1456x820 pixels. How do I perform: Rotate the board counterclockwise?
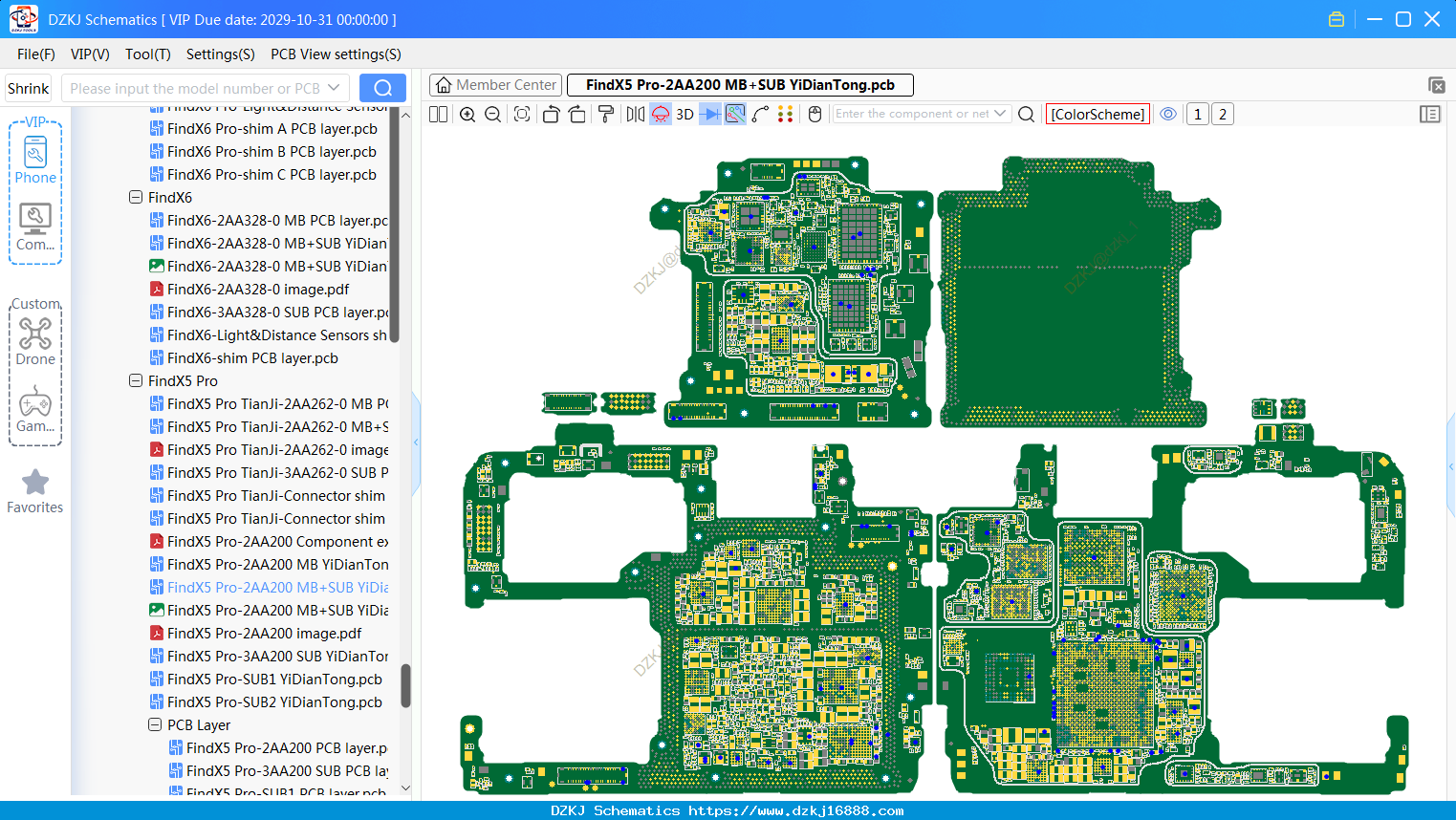pyautogui.click(x=551, y=115)
